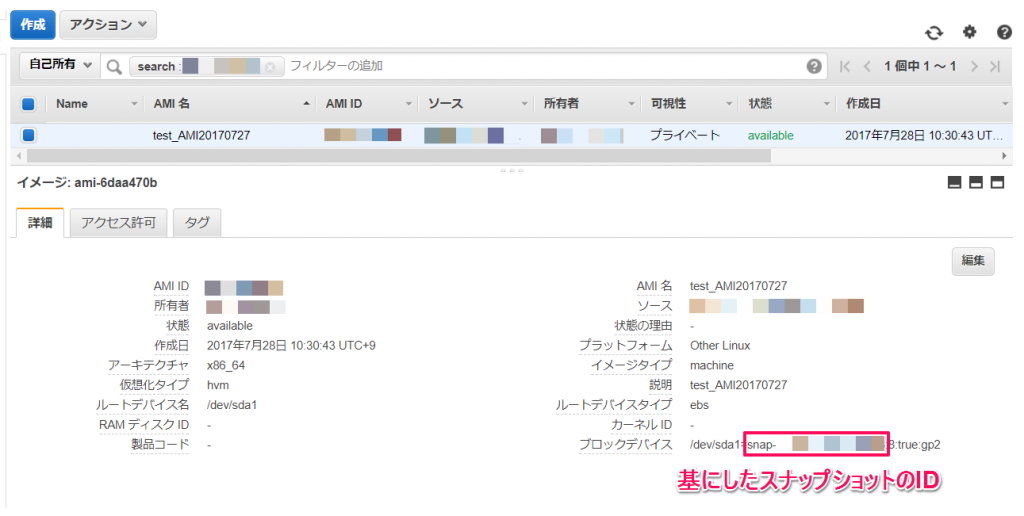Open the AMI ID column dropdown arrow
This screenshot has width=1024, height=516.
409,104
